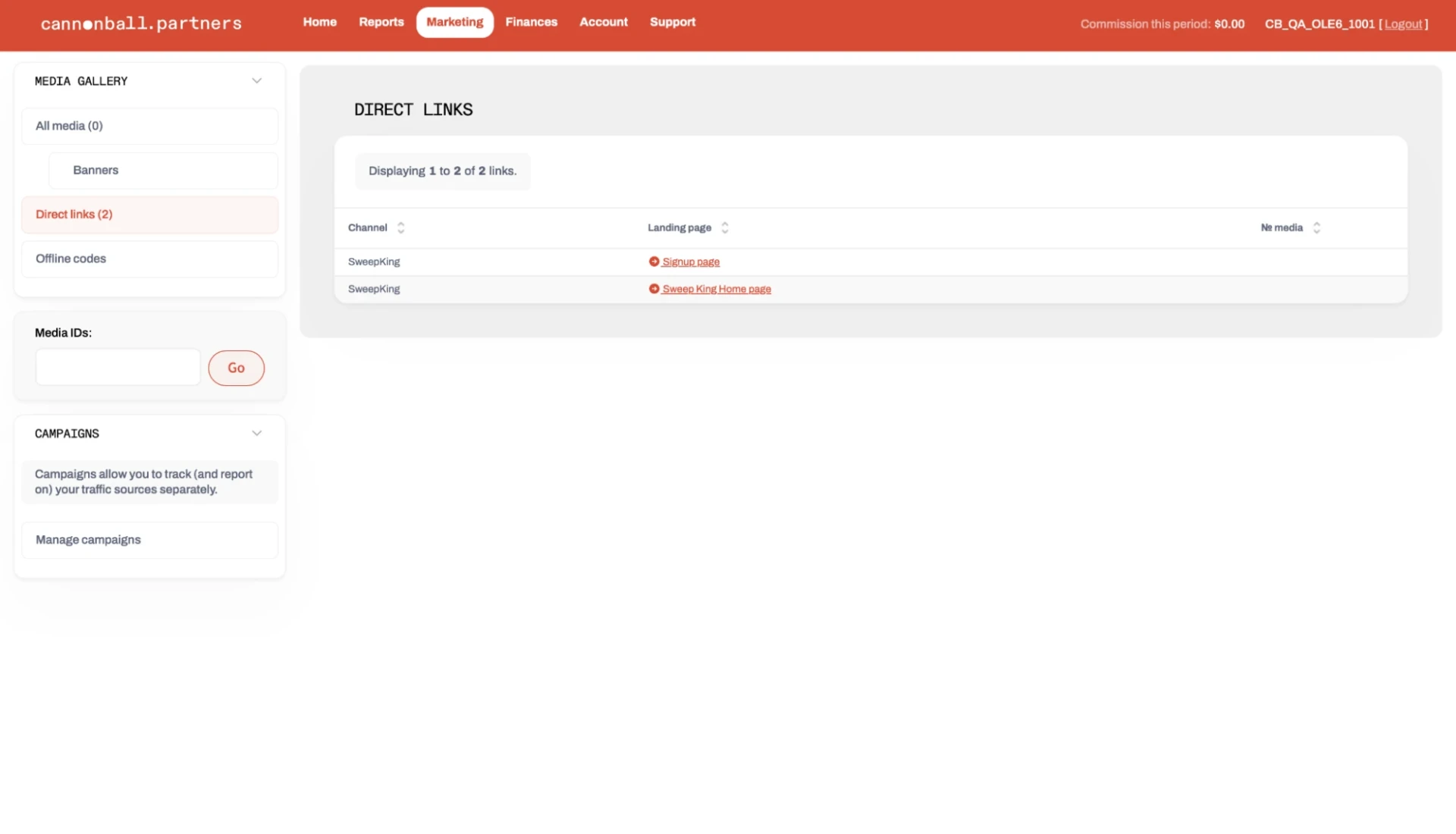Open the Marketing tab

[x=455, y=22]
